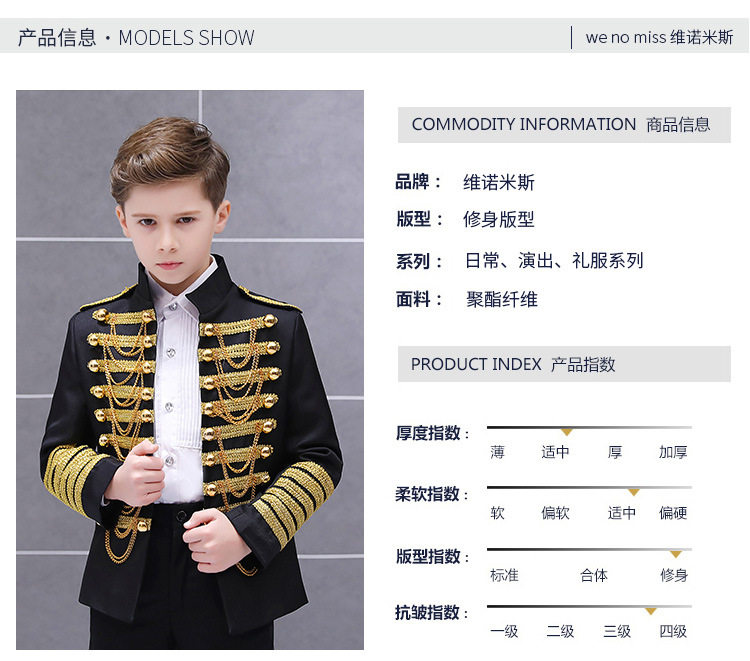
Task: Click the series value 日常、演出、礼服系列
Action: (x=554, y=261)
